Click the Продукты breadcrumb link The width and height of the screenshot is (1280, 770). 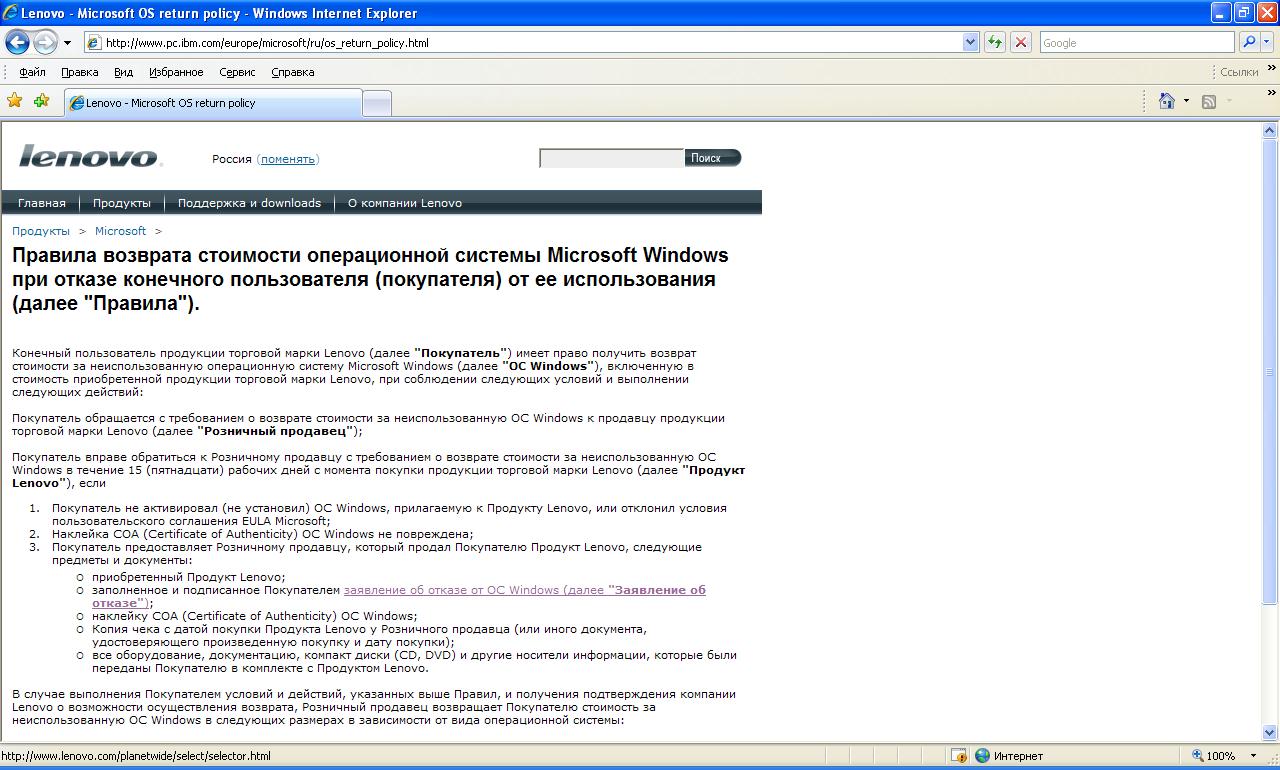[x=41, y=231]
